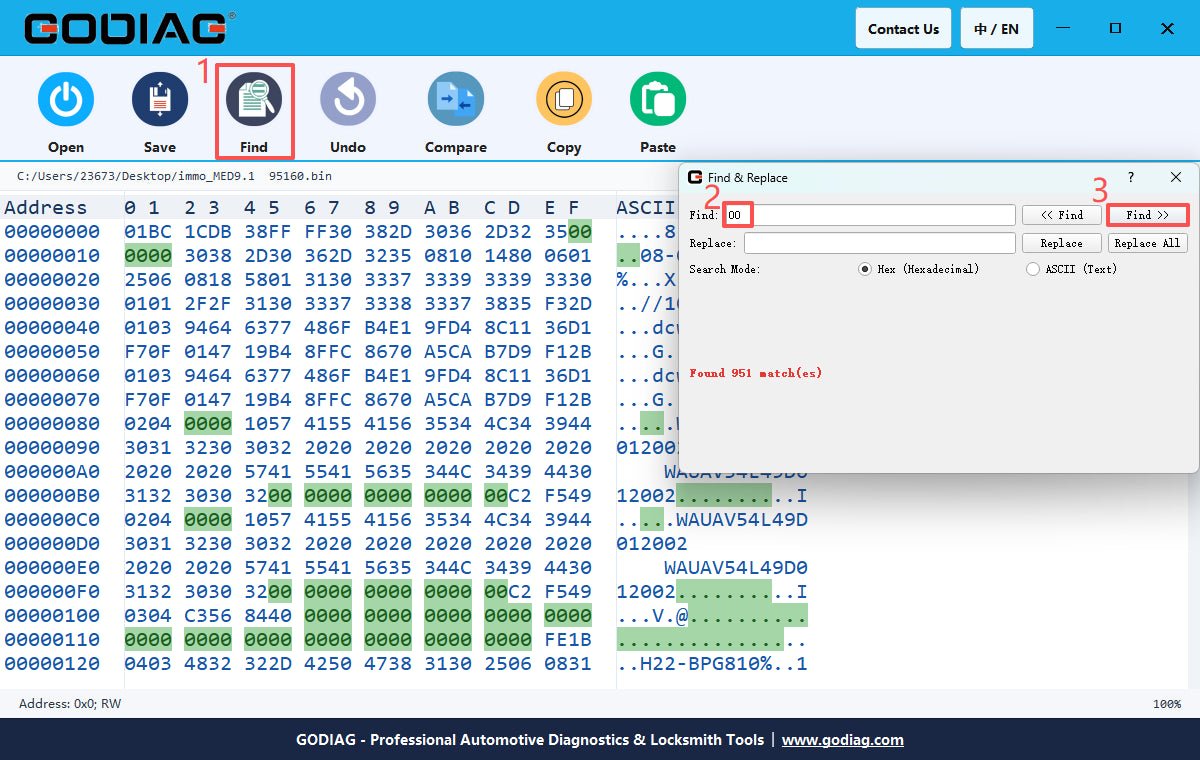Select address row 00000120
Screen dimensions: 1200x760
click(x=52, y=664)
